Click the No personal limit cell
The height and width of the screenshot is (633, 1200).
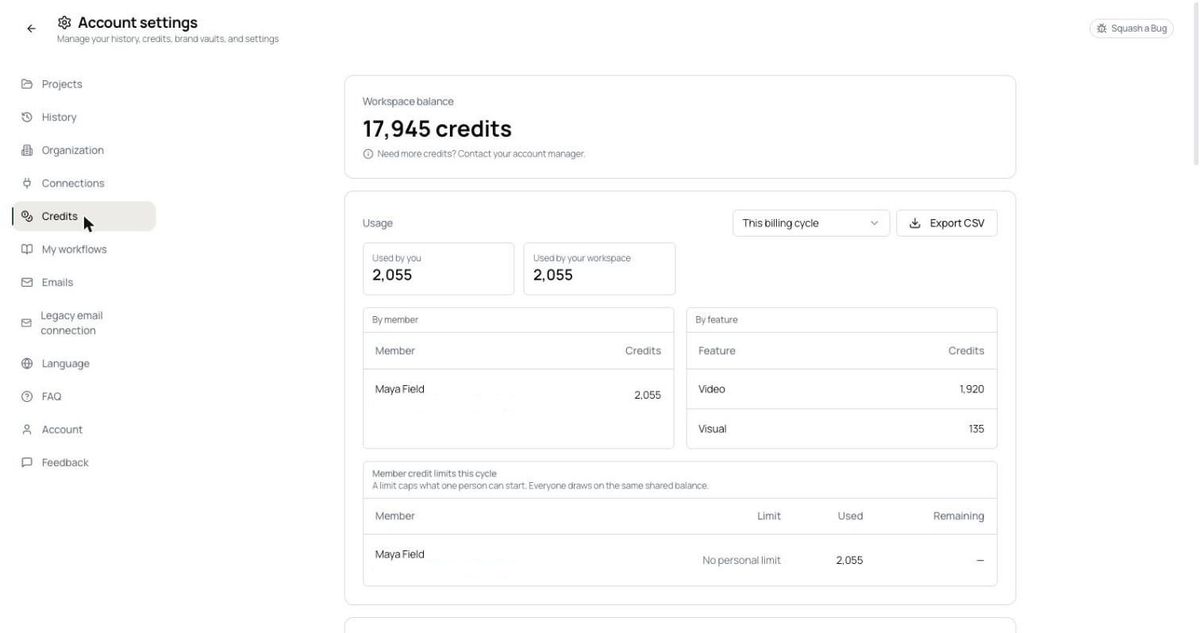[x=742, y=560]
